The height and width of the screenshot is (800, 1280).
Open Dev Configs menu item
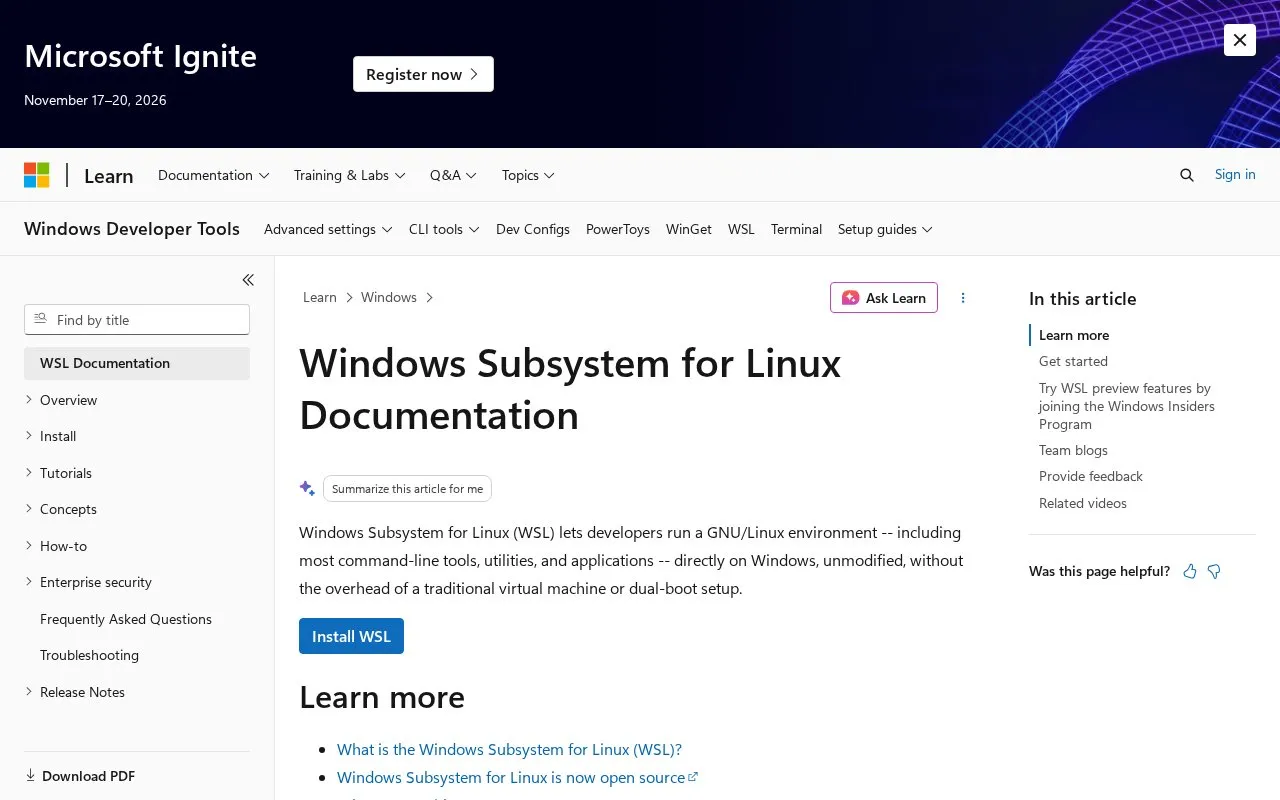pos(533,229)
